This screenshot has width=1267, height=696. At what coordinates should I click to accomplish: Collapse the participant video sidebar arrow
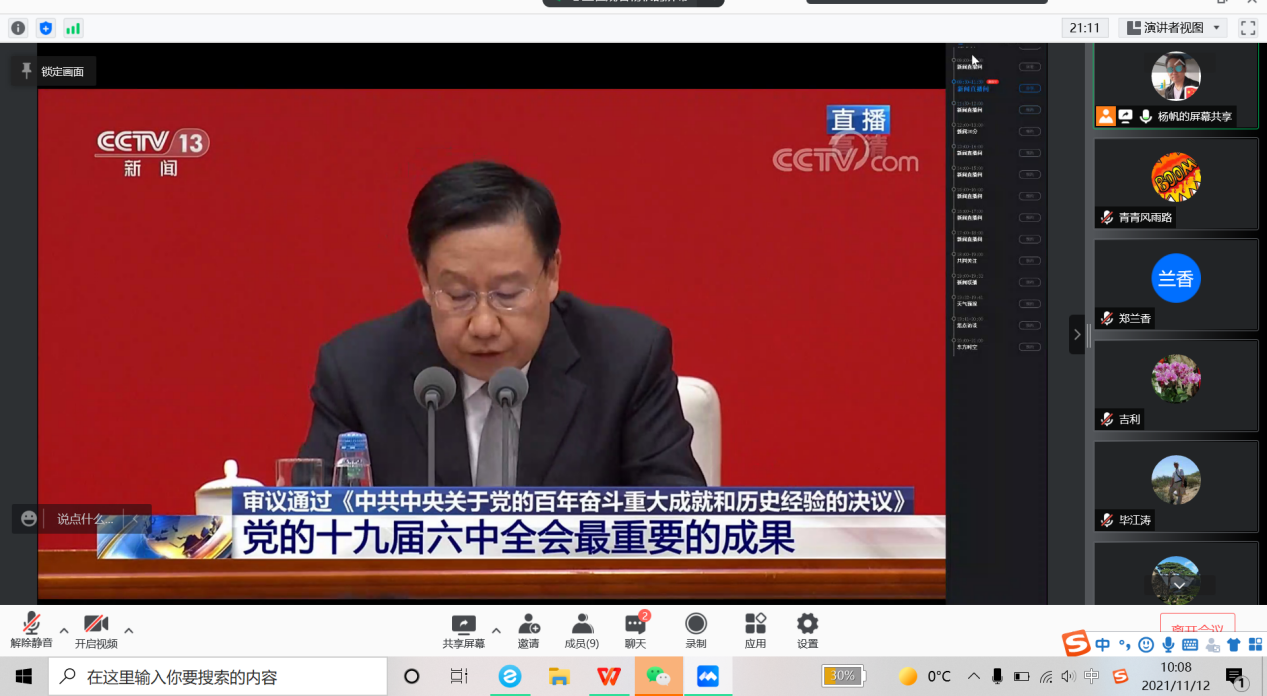point(1076,334)
